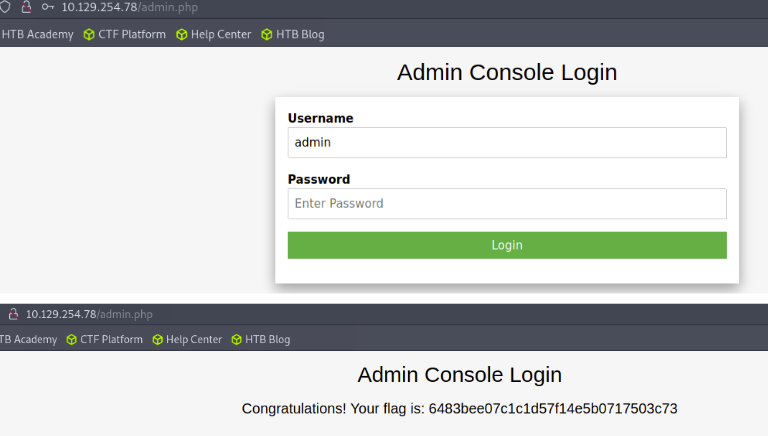Open the saved-password key icon in the address bar
This screenshot has height=436, width=768.
[x=48, y=7]
